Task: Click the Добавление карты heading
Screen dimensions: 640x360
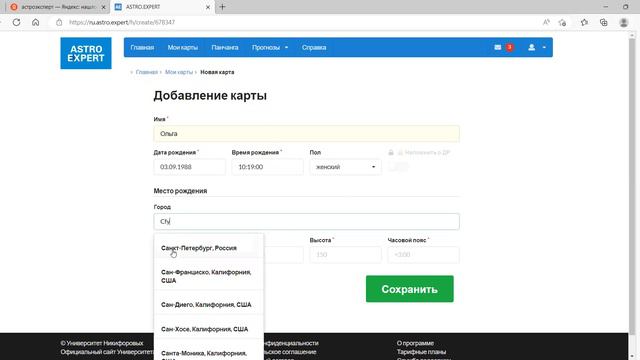Action: click(x=210, y=96)
